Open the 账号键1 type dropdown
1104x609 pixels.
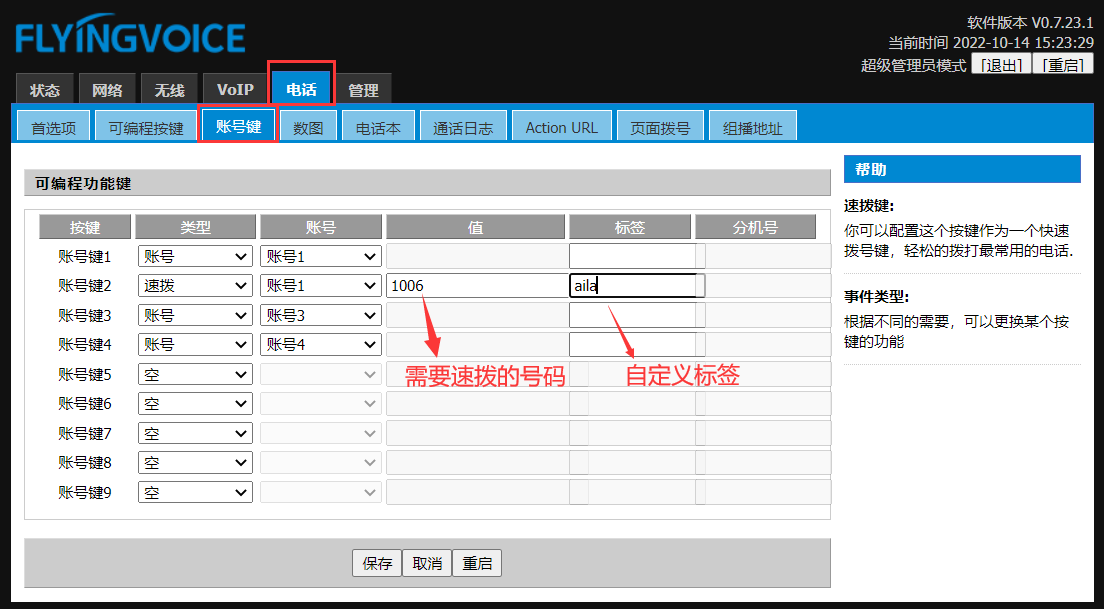pyautogui.click(x=195, y=257)
